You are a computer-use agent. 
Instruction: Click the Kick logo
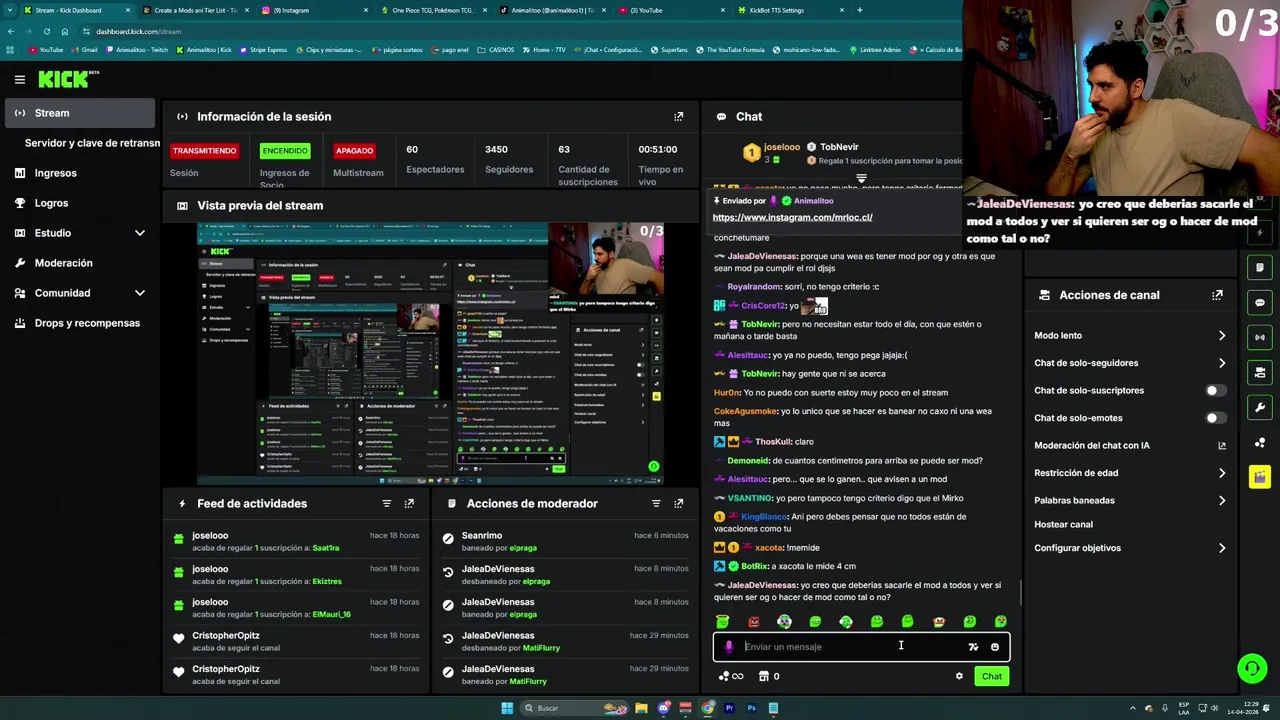point(66,79)
